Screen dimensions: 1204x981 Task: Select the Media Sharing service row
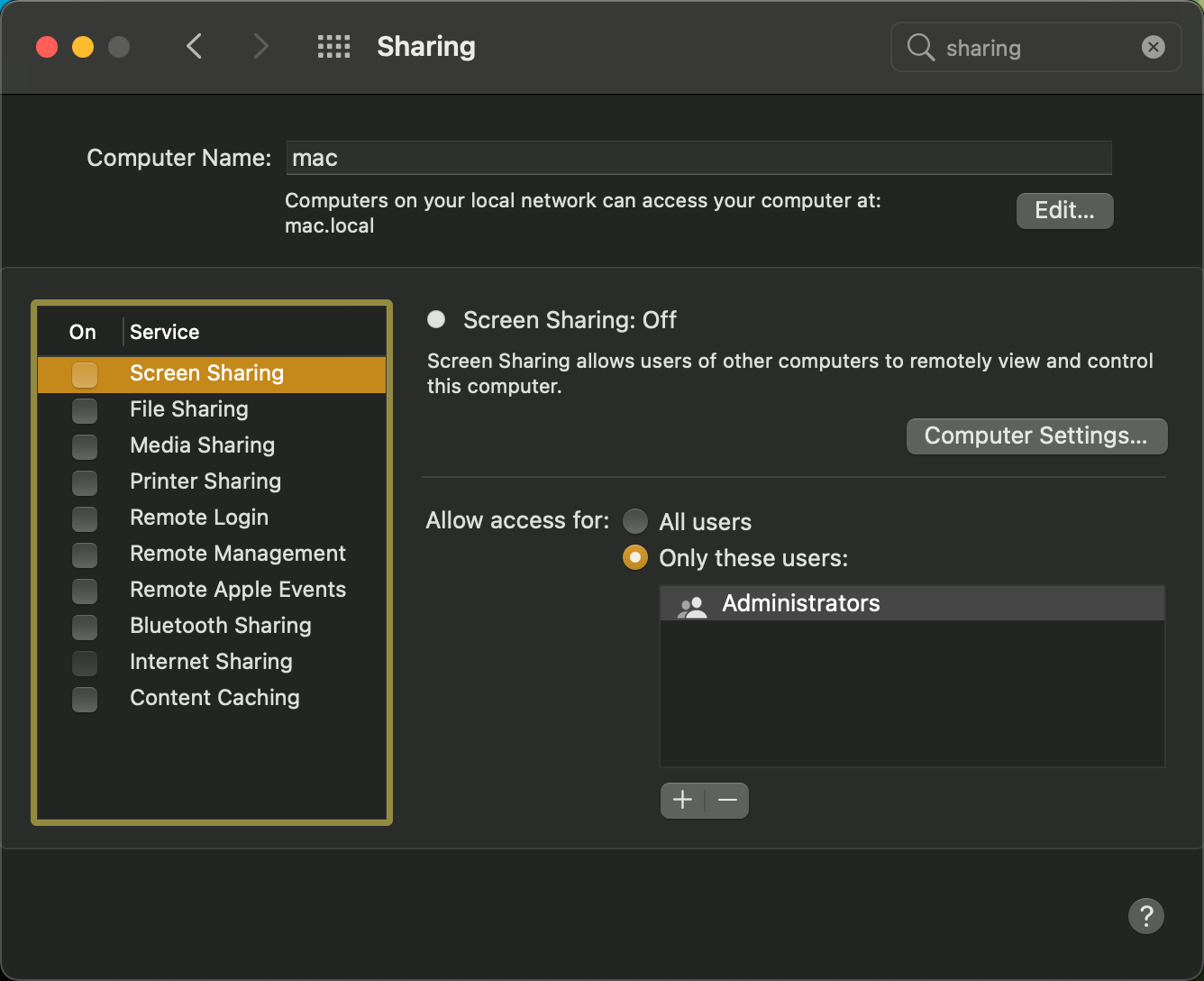(212, 446)
